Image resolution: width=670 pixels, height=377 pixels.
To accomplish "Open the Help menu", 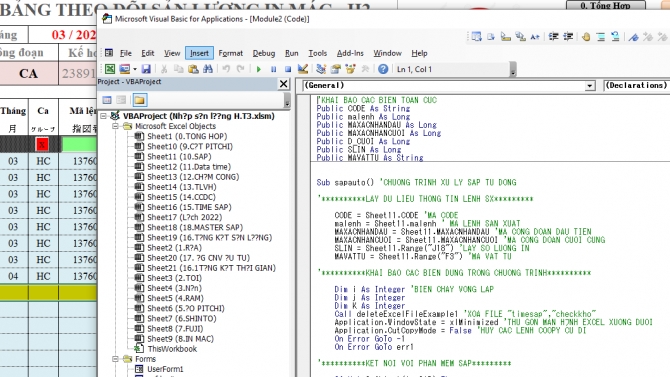I will 419,53.
